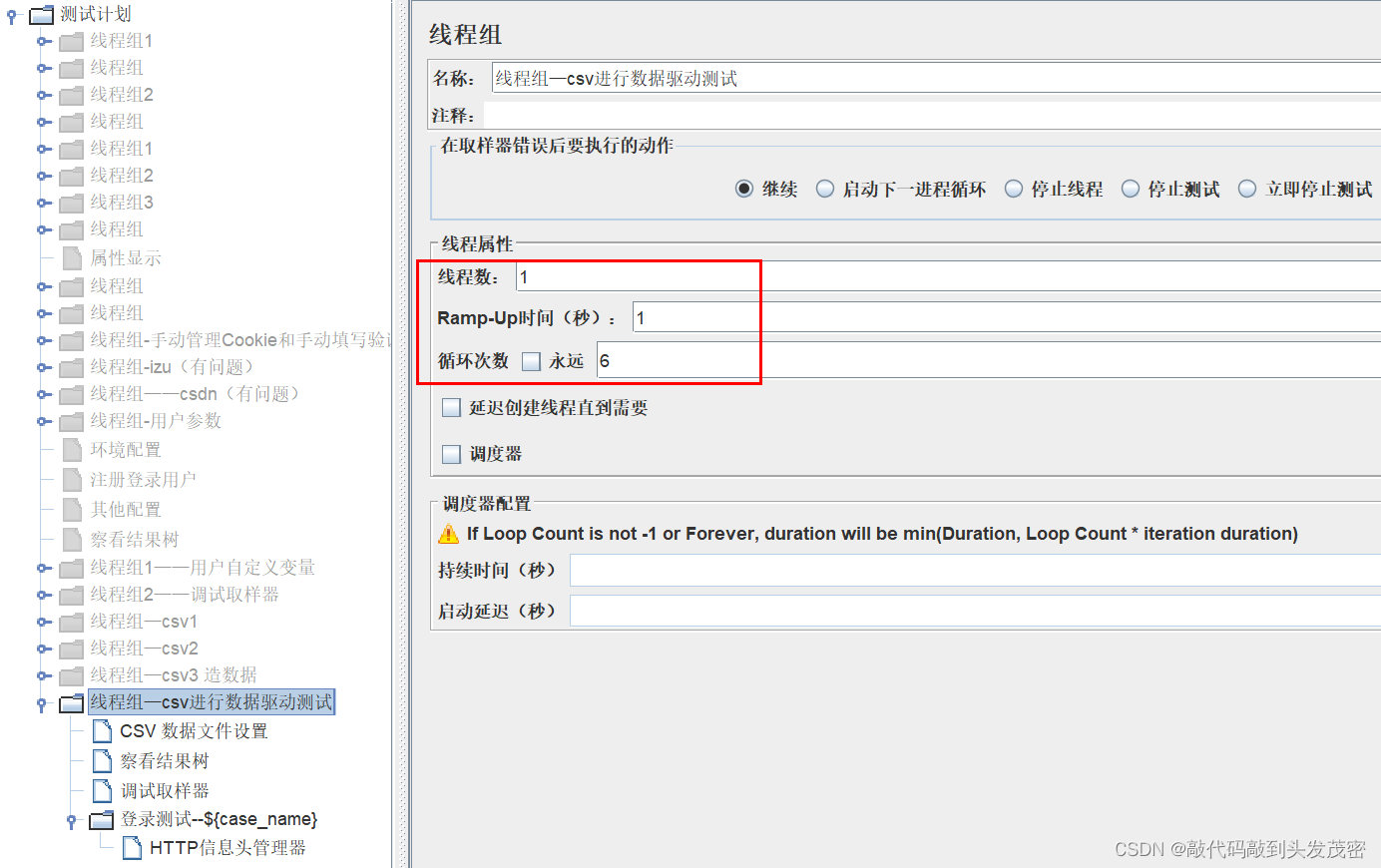
Task: Click the 循环次数 value field
Action: [989, 360]
